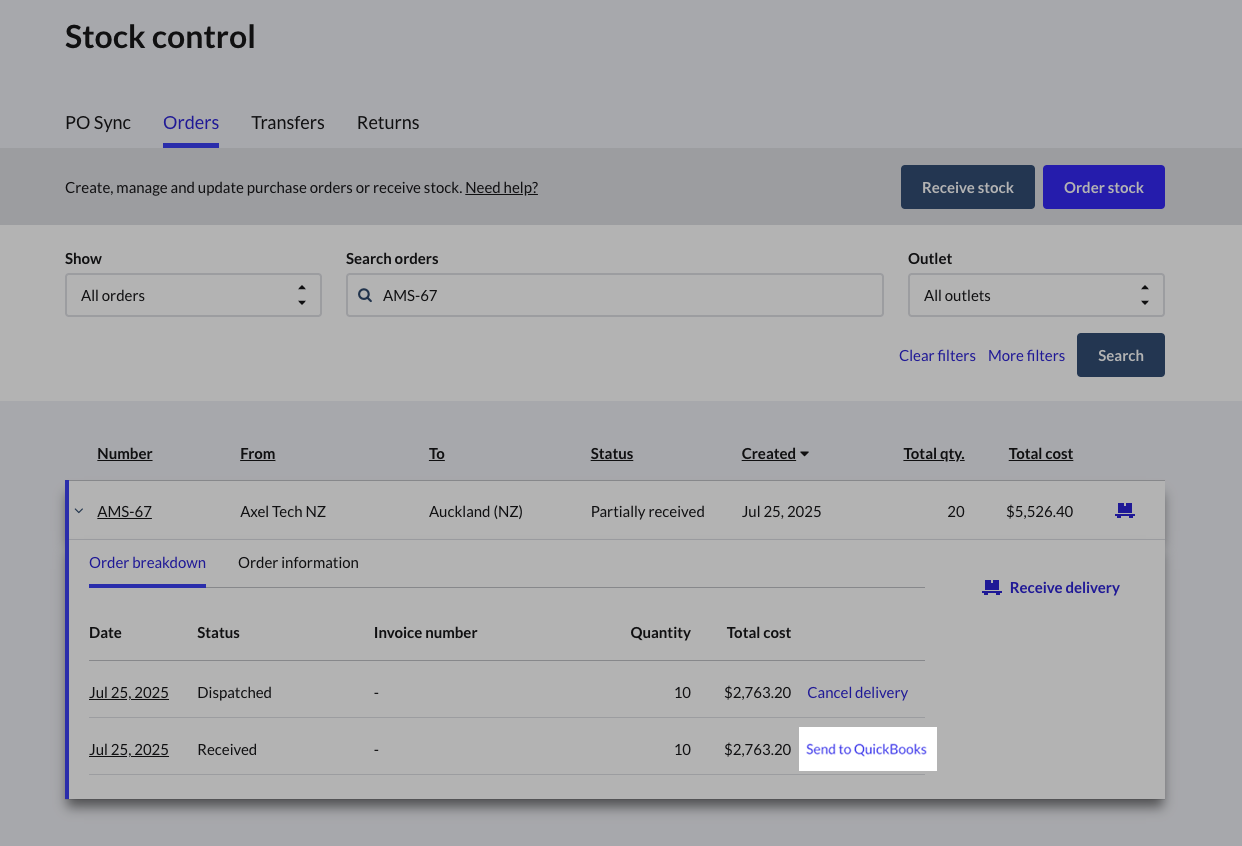The image size is (1242, 846).
Task: Sort by Total cost column header in orders table
Action: coord(1041,453)
